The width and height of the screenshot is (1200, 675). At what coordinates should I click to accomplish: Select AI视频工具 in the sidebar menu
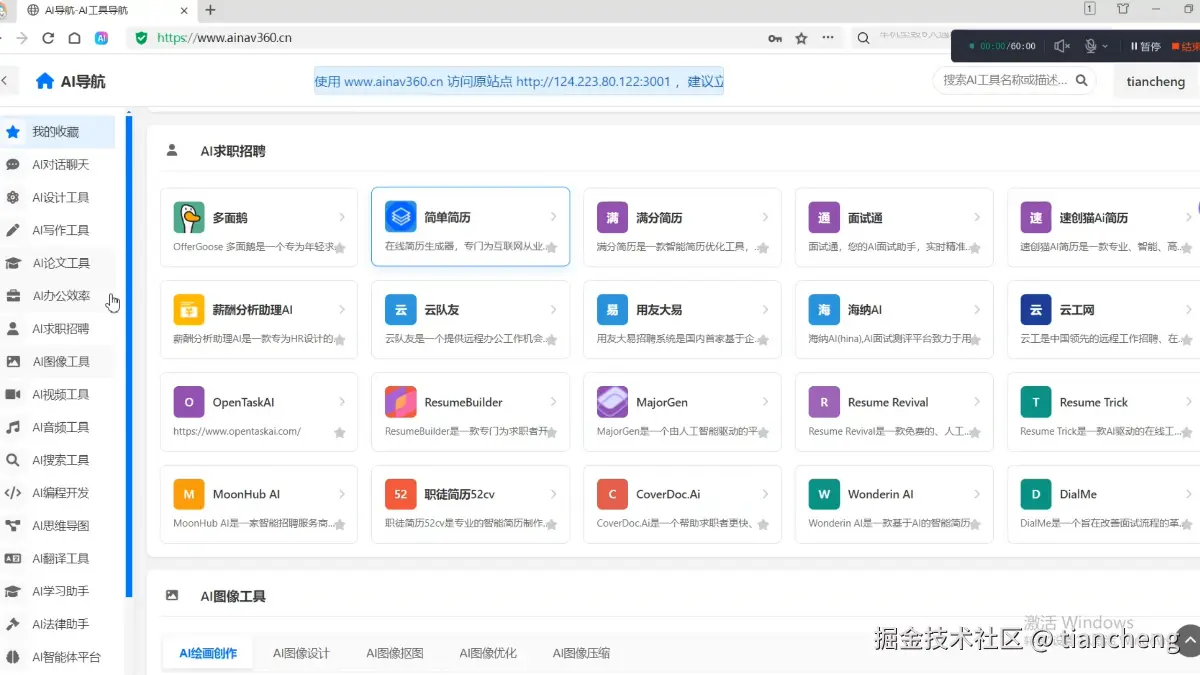55,394
